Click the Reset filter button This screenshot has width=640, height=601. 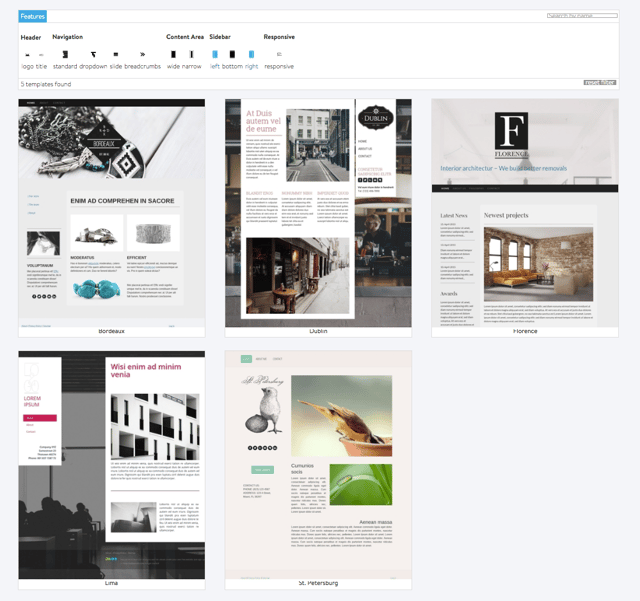[x=599, y=83]
